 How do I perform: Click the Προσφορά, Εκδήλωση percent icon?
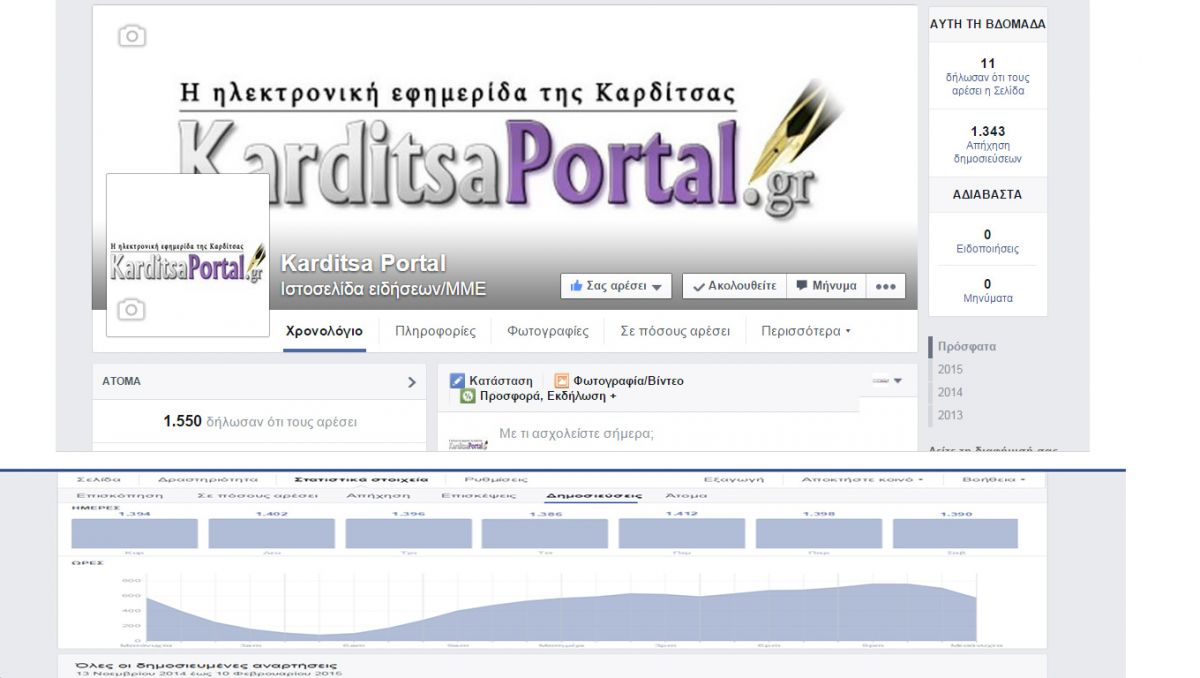coord(467,396)
